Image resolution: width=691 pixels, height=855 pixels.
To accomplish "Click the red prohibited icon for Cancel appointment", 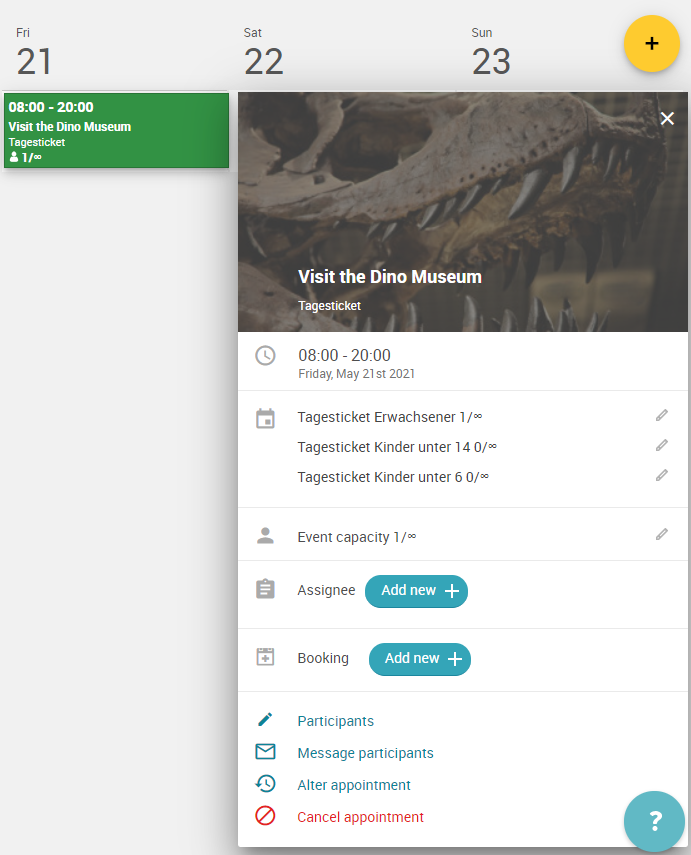I will coord(265,816).
